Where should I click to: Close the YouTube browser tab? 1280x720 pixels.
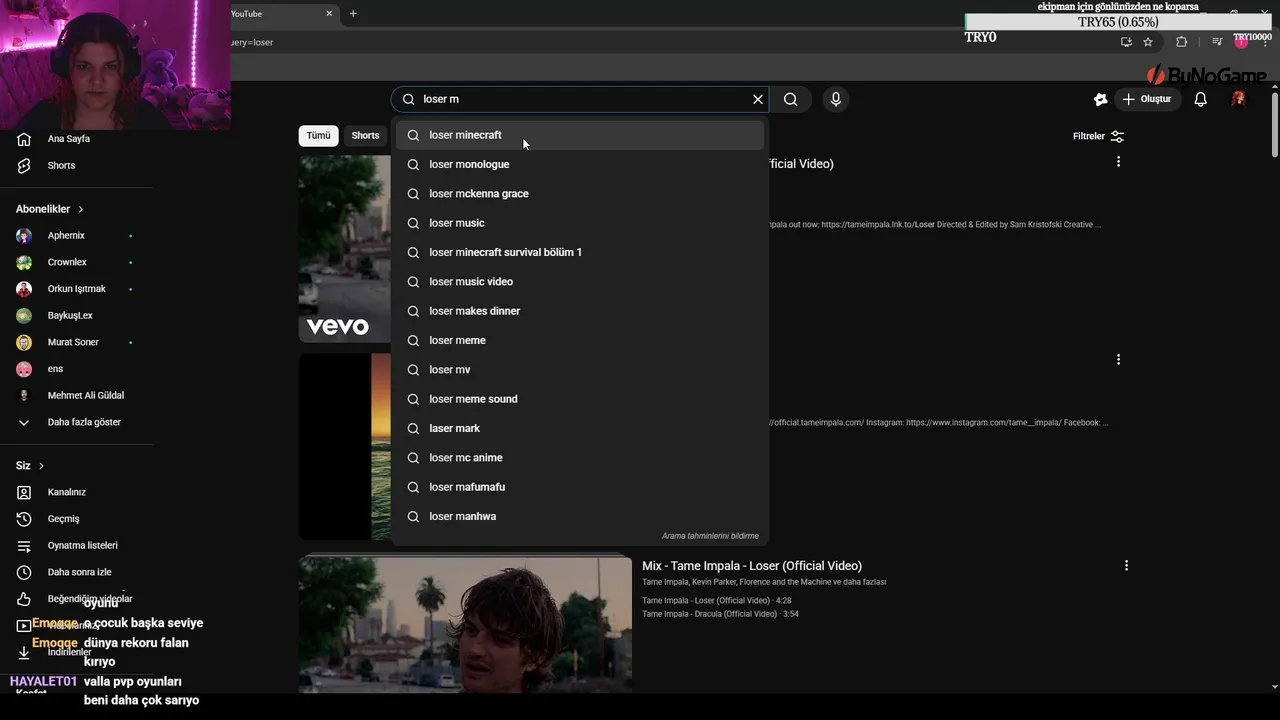329,14
